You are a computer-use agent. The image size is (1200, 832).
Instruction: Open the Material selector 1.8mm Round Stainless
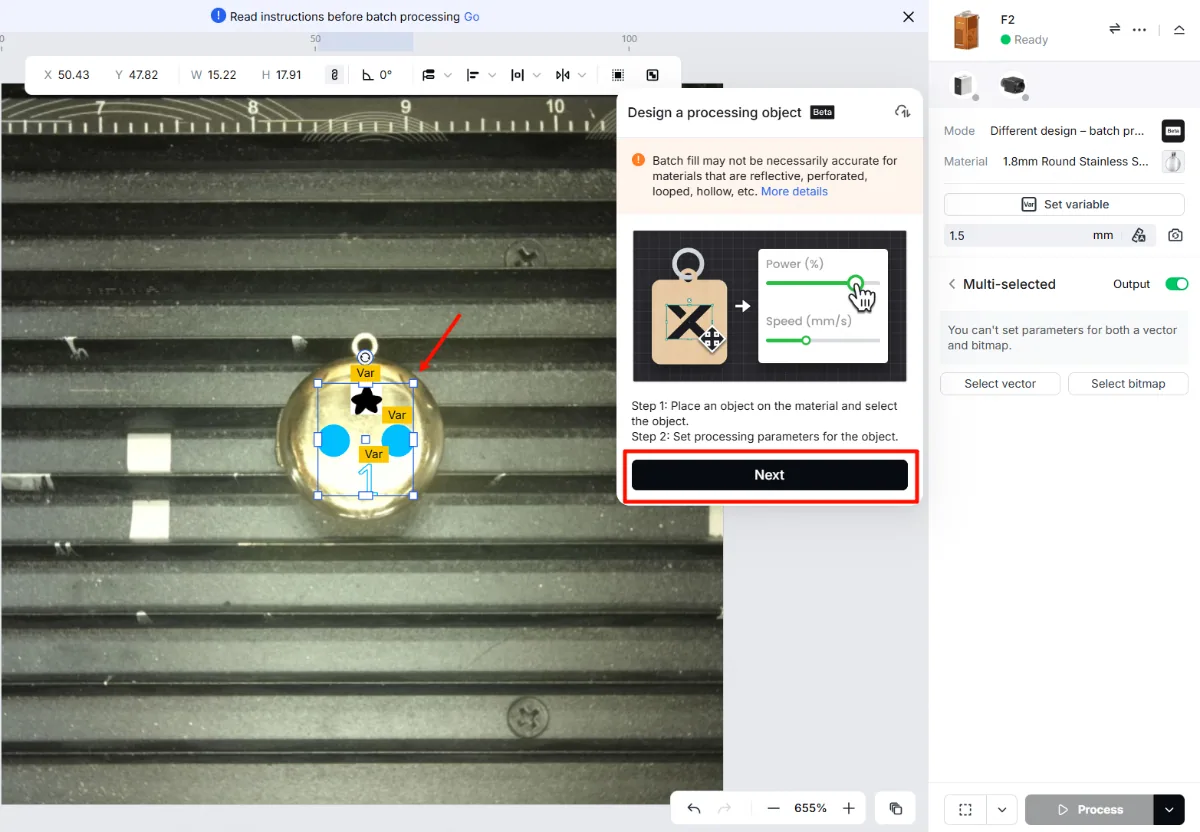pos(1075,161)
